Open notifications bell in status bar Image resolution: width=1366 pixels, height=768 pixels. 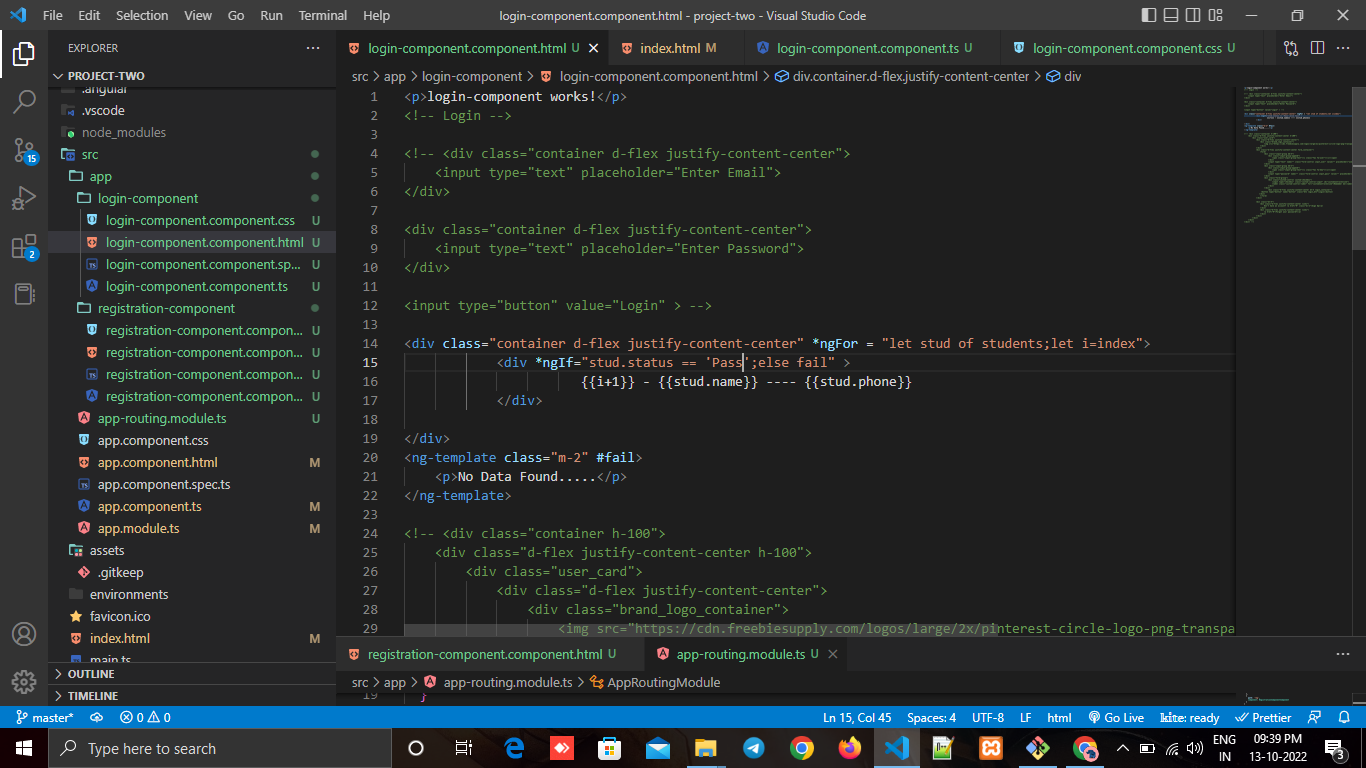pyautogui.click(x=1346, y=717)
